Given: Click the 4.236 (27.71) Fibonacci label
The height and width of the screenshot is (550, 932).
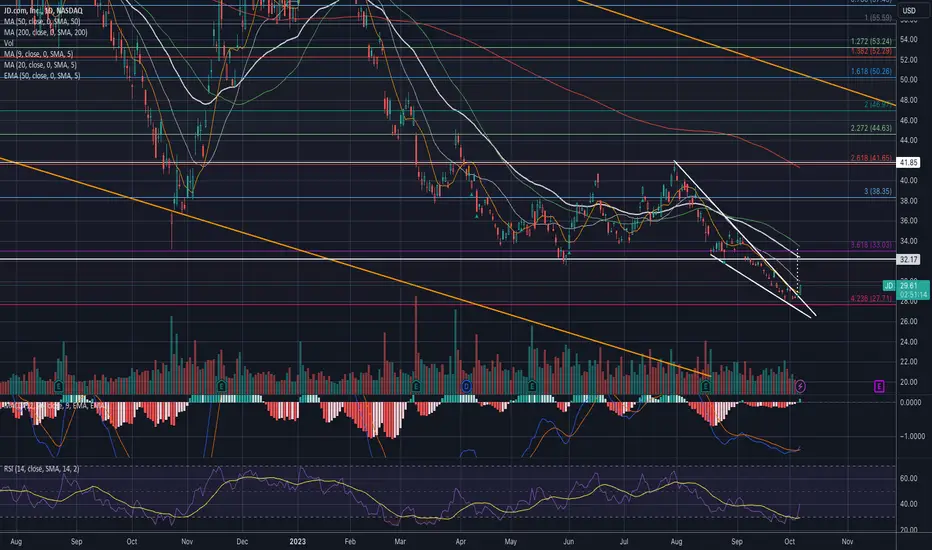Looking at the screenshot, I should tap(871, 298).
